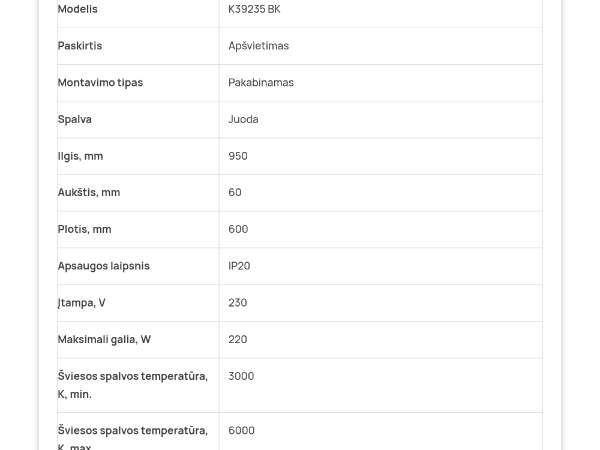600x450 pixels.
Task: Select the Apšvietimas value text
Action: [258, 46]
